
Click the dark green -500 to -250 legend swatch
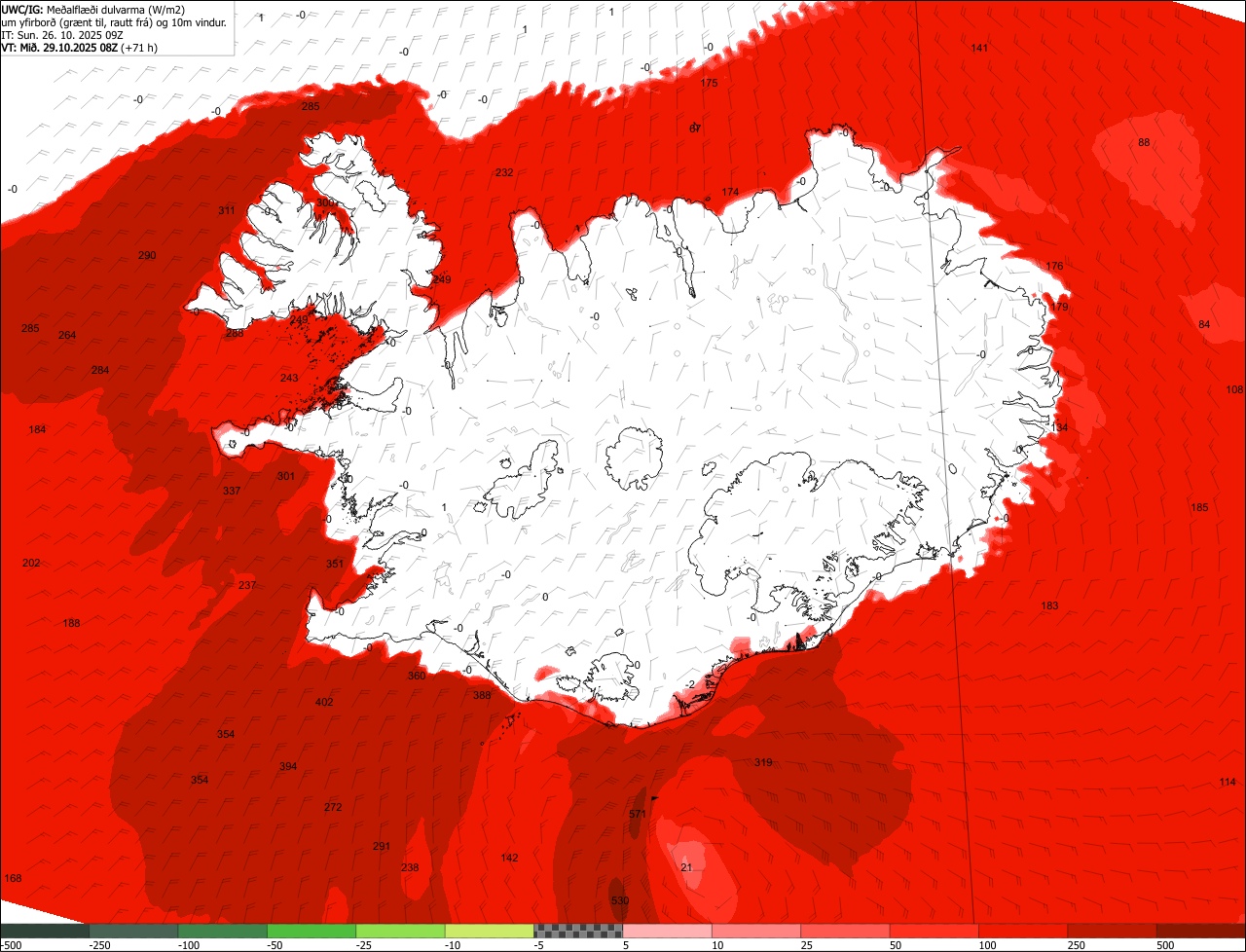pos(44,931)
